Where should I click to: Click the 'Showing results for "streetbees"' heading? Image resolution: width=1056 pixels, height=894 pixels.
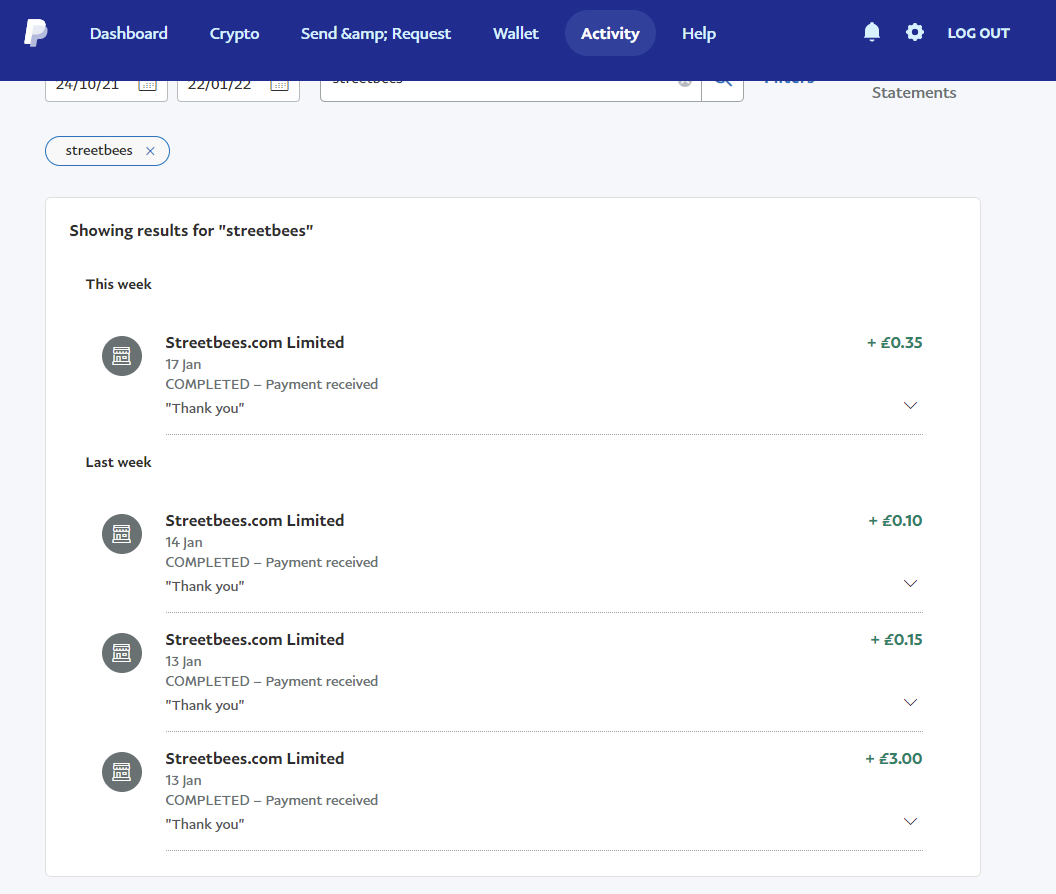click(191, 230)
